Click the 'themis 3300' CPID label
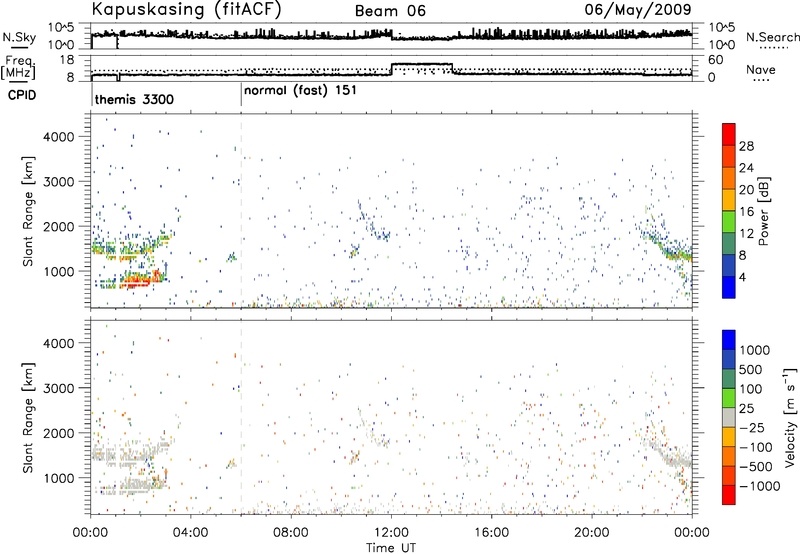This screenshot has width=800, height=554. point(134,99)
